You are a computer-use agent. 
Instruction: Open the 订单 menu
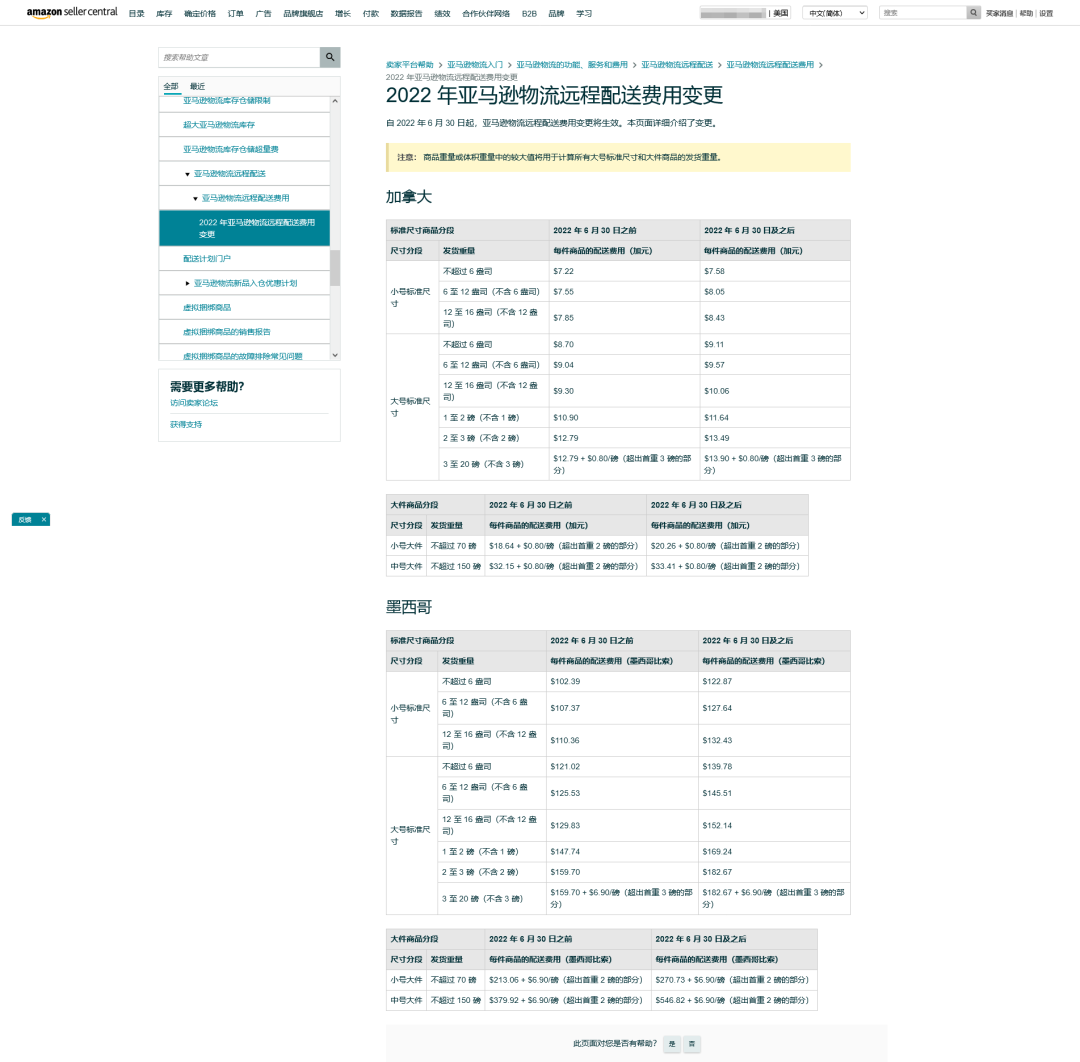(x=236, y=14)
